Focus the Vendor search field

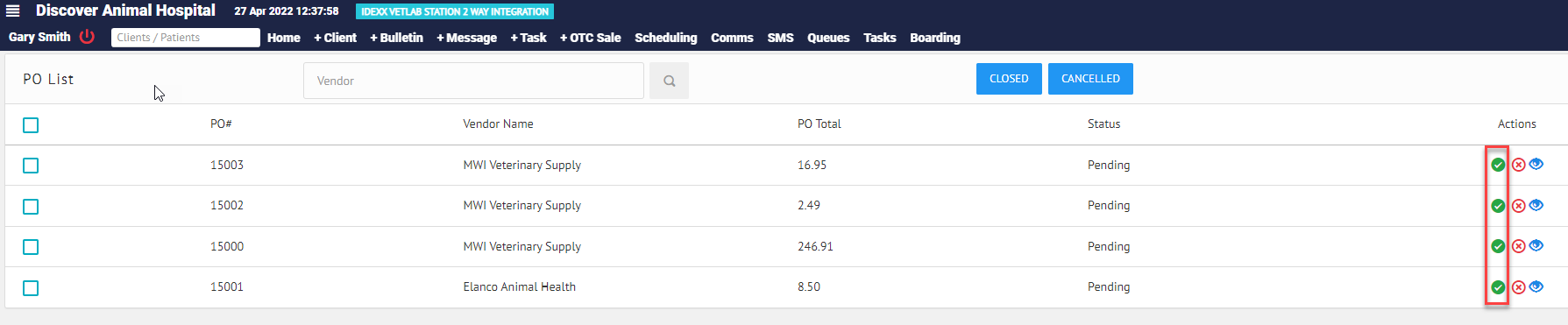pyautogui.click(x=473, y=81)
